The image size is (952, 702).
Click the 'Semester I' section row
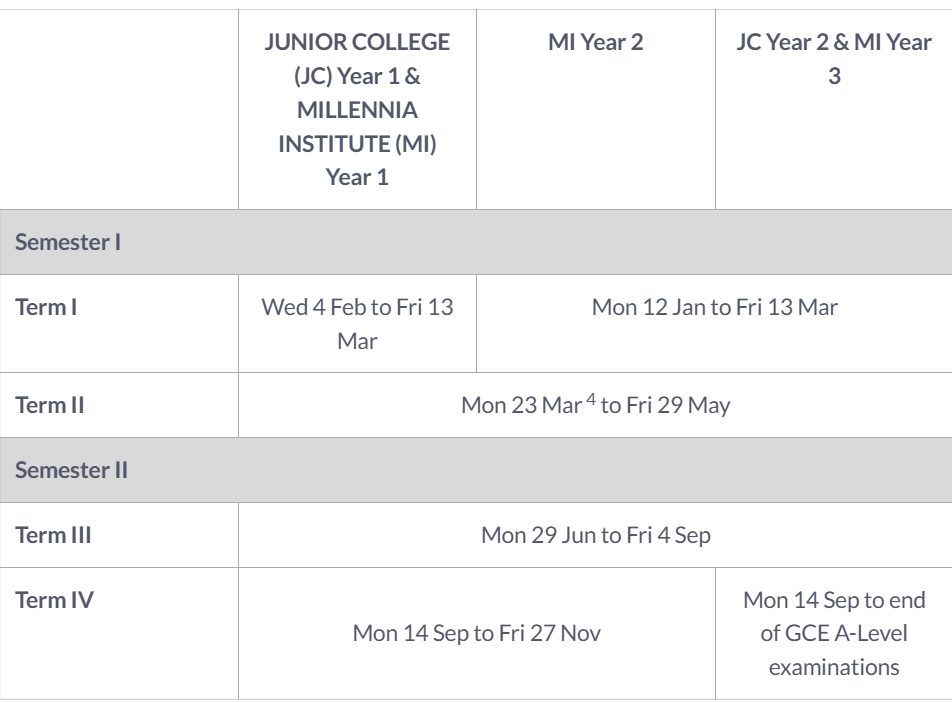coord(68,241)
